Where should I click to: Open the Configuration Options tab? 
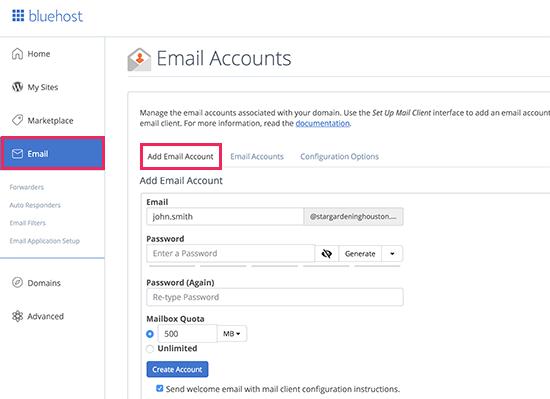tap(340, 156)
